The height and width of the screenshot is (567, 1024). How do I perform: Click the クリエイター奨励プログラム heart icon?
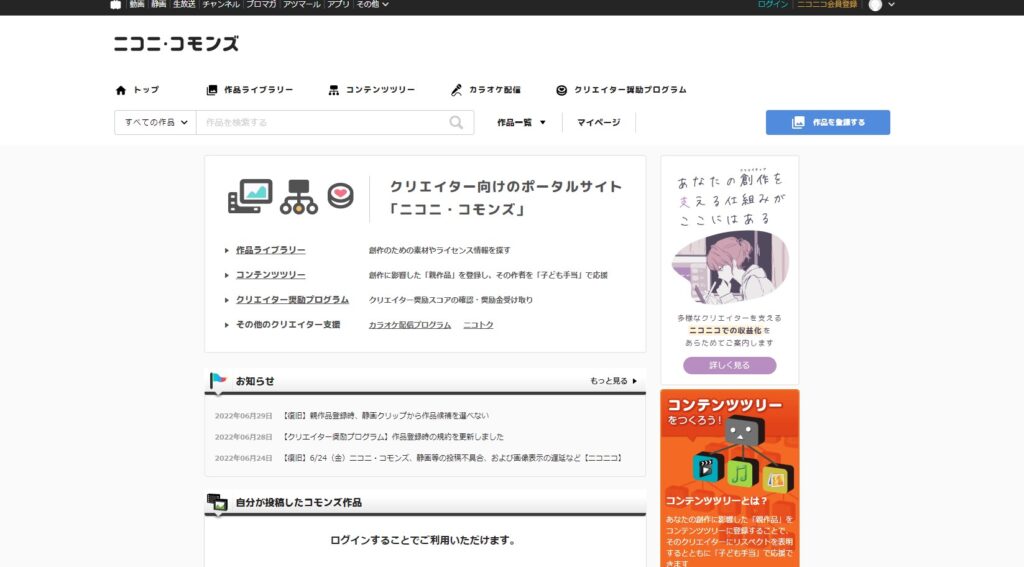pos(562,90)
